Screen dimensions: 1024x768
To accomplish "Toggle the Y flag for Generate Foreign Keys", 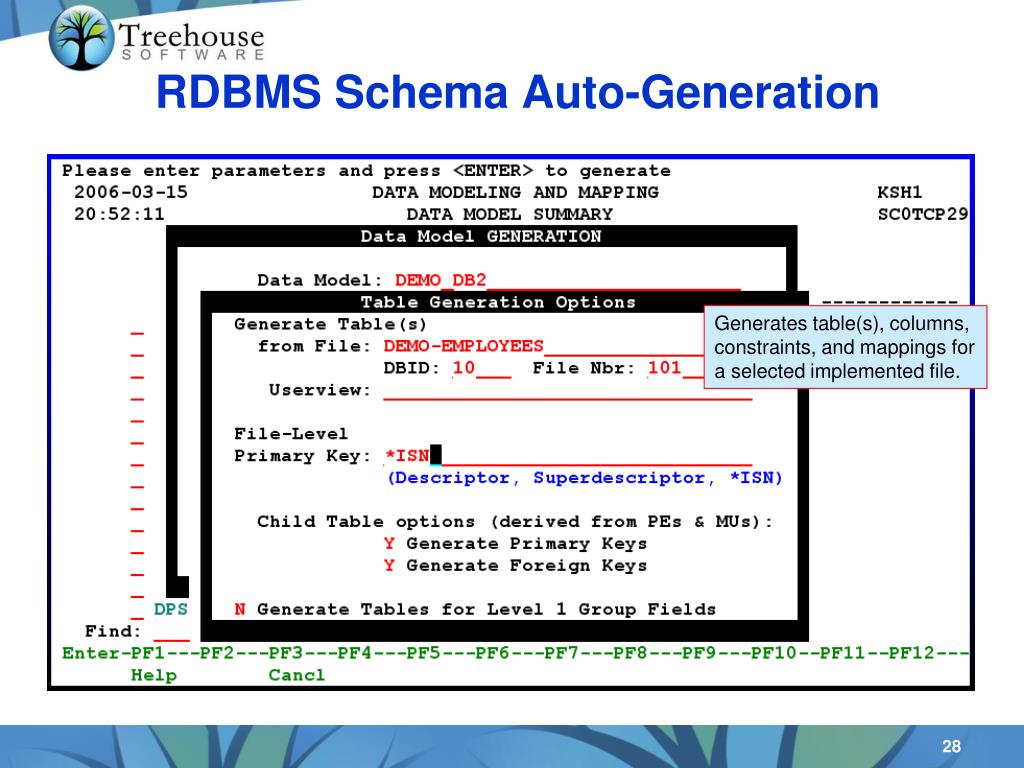I will point(389,566).
